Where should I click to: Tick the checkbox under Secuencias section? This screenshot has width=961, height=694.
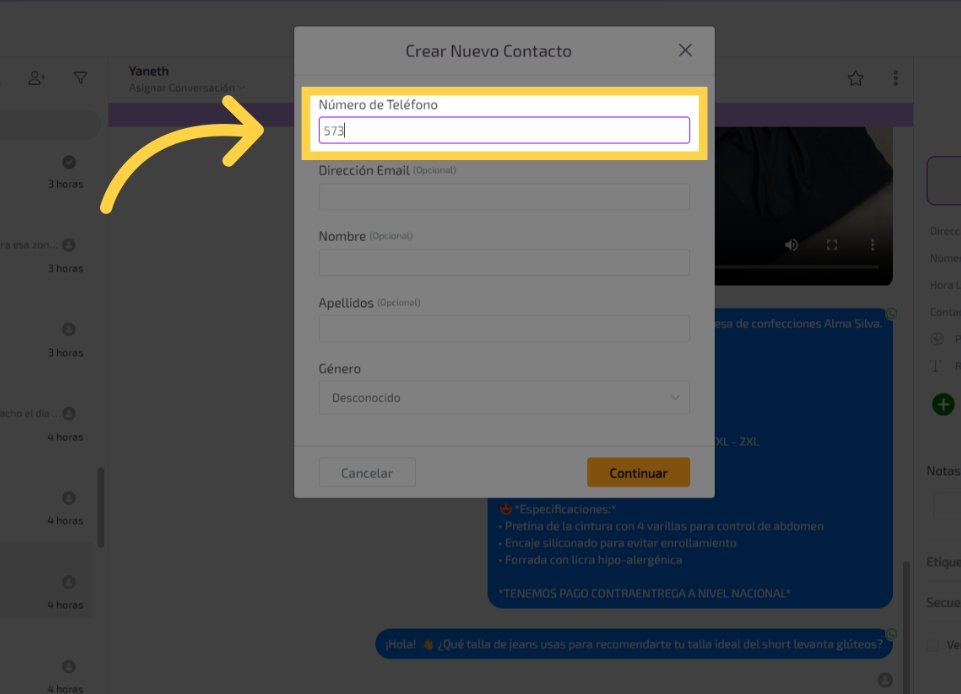[932, 645]
